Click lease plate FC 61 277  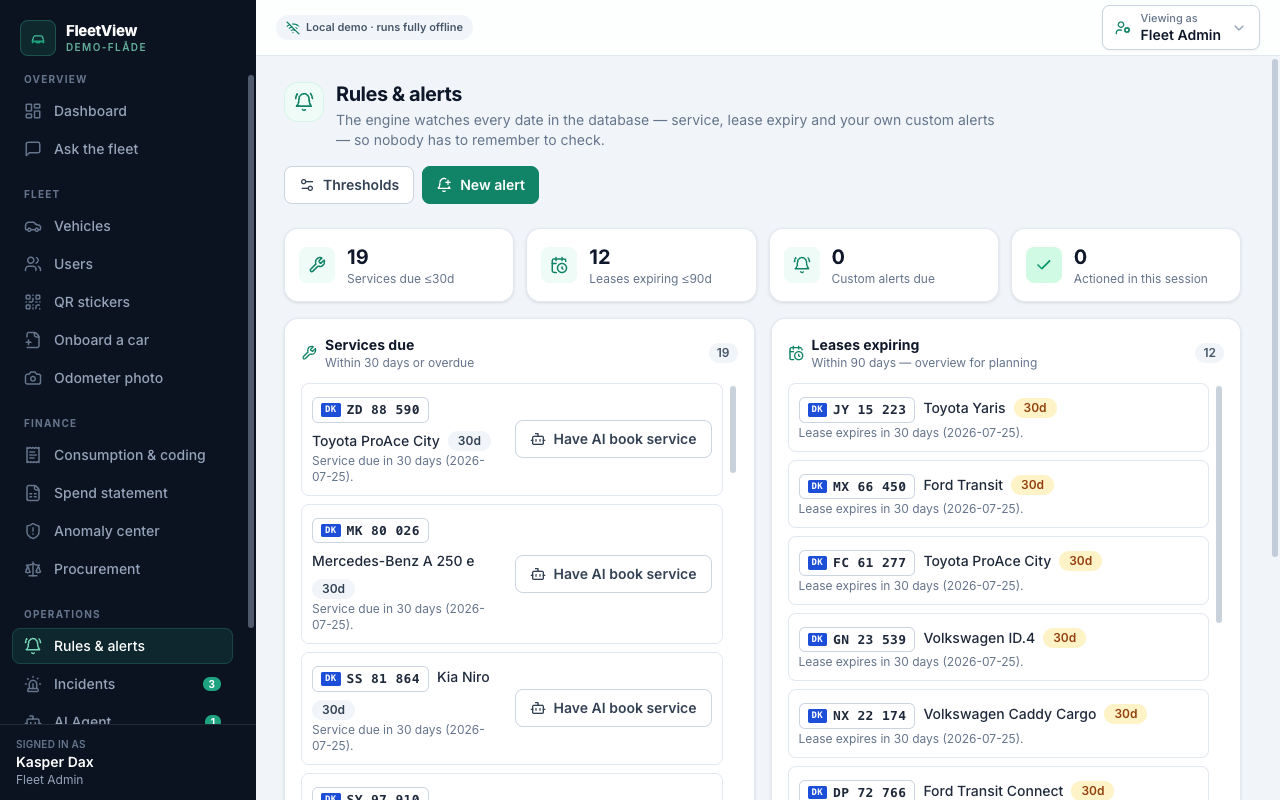[x=857, y=563]
